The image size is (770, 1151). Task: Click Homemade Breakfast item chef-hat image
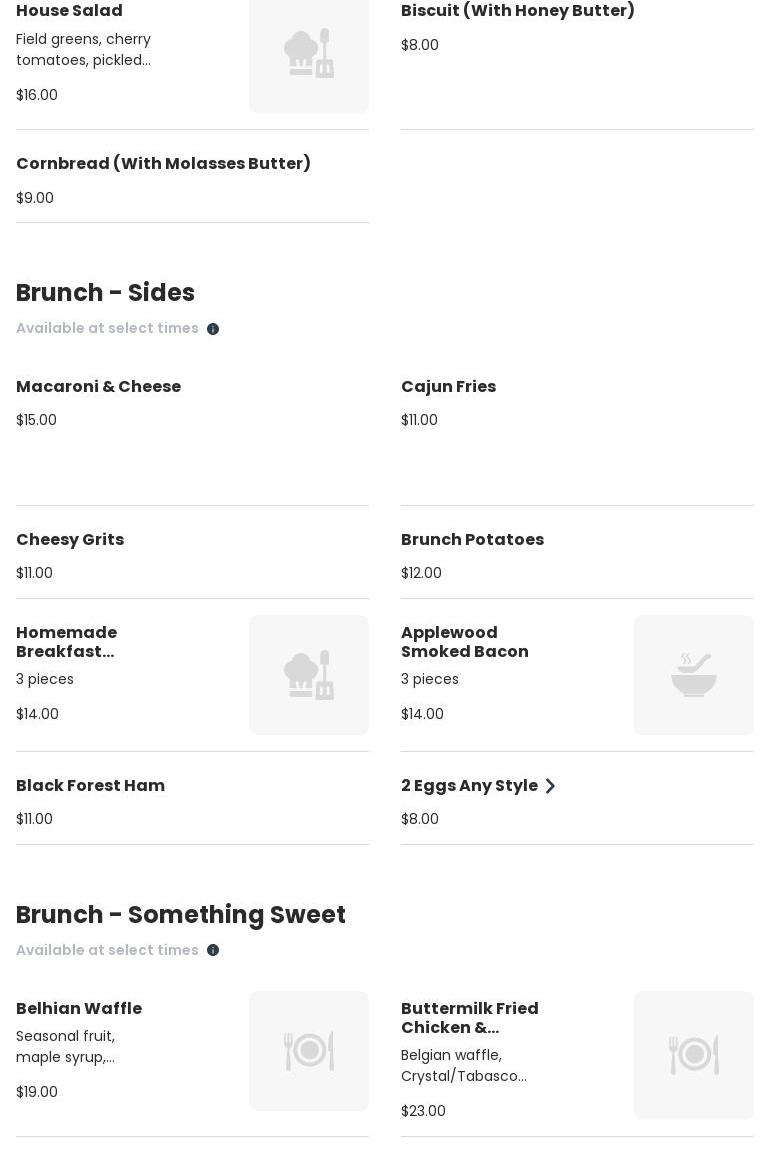pos(309,675)
